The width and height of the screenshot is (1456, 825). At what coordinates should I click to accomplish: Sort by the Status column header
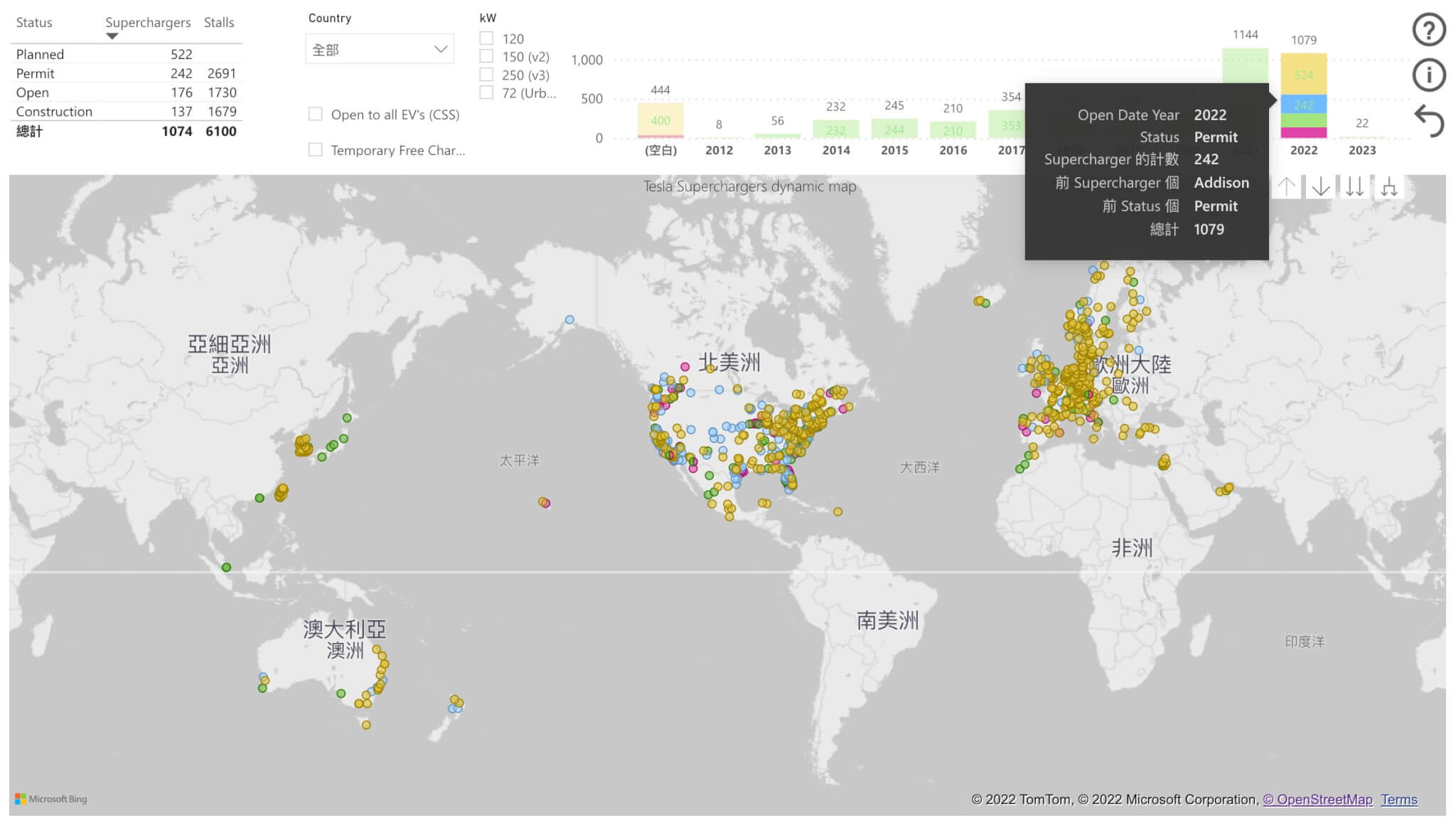click(34, 22)
